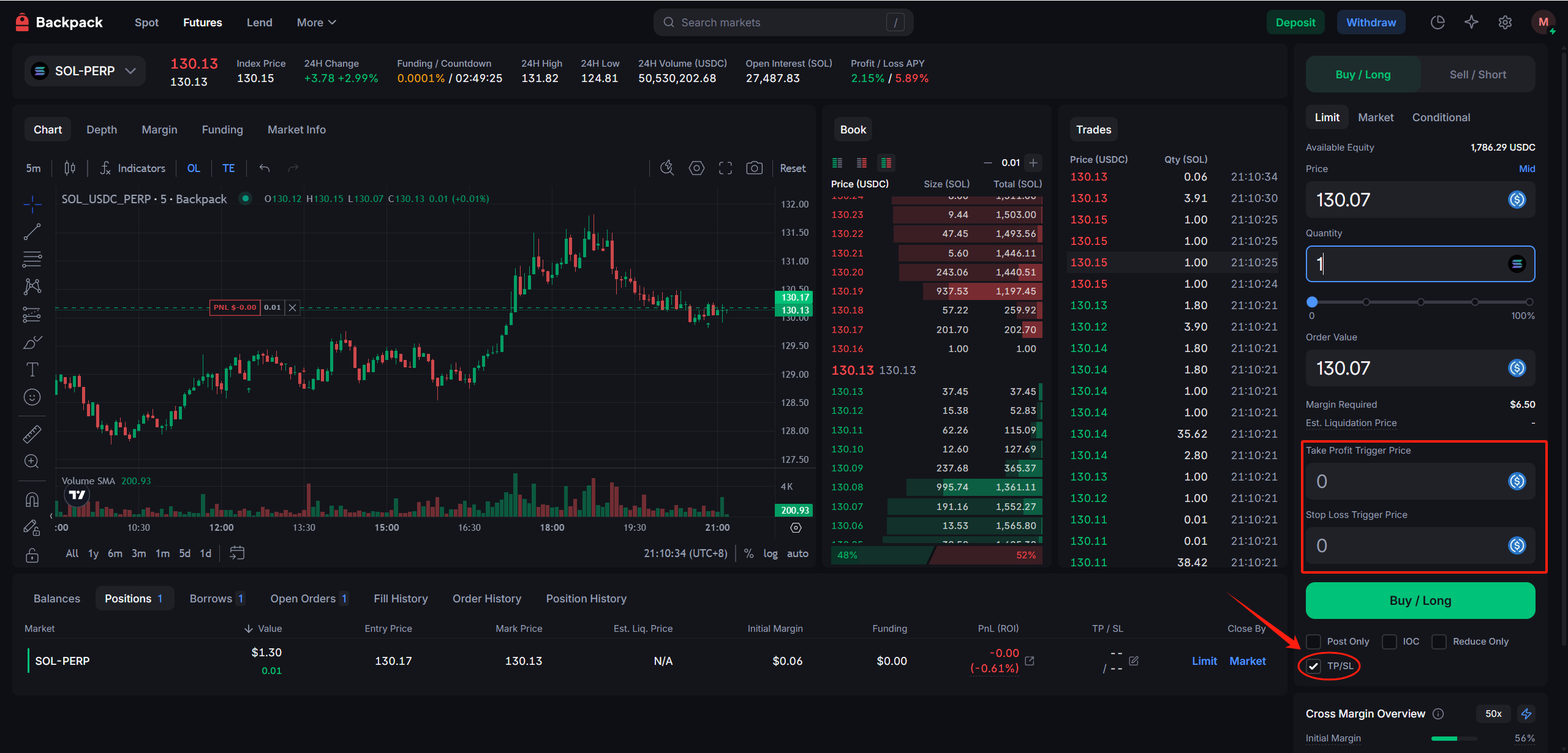The width and height of the screenshot is (1568, 753).
Task: Open the sparkle rewards icon
Action: pyautogui.click(x=1471, y=23)
